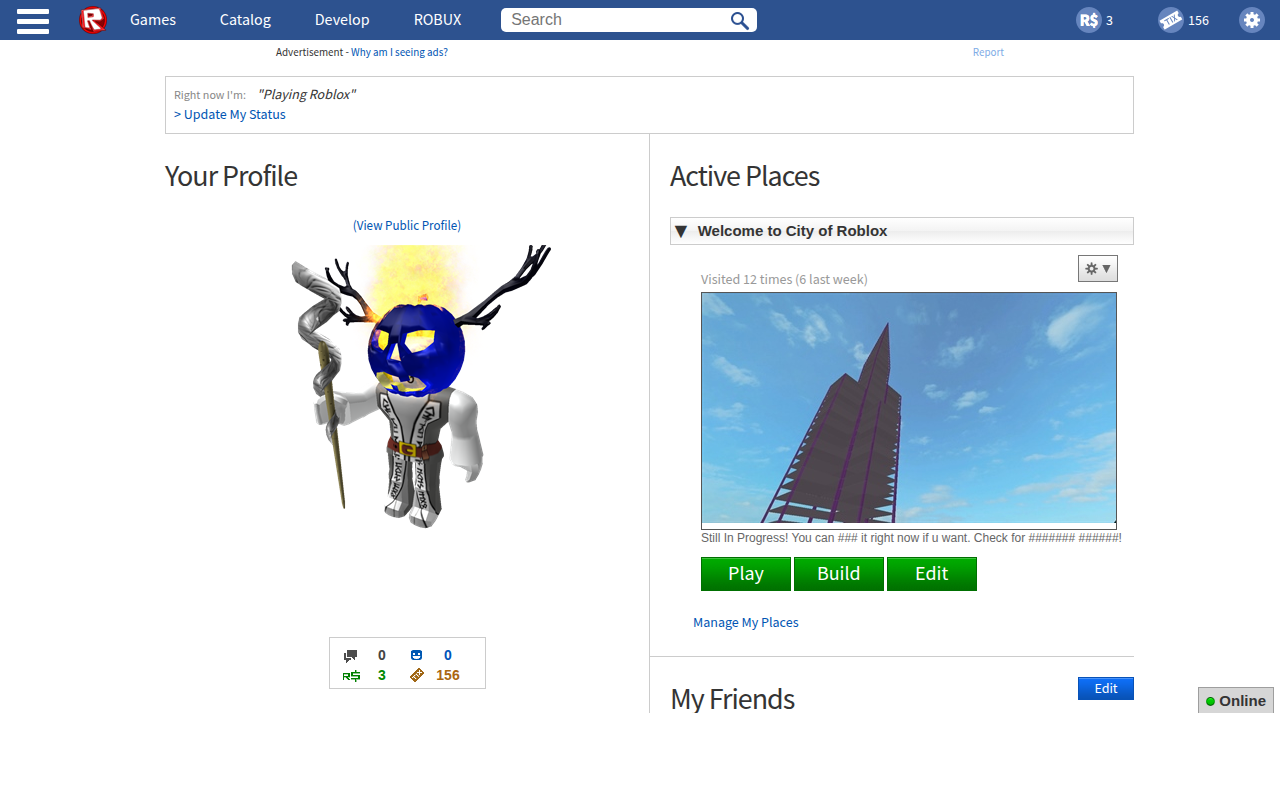
Task: Open the place settings gear dropdown
Action: 1098,269
